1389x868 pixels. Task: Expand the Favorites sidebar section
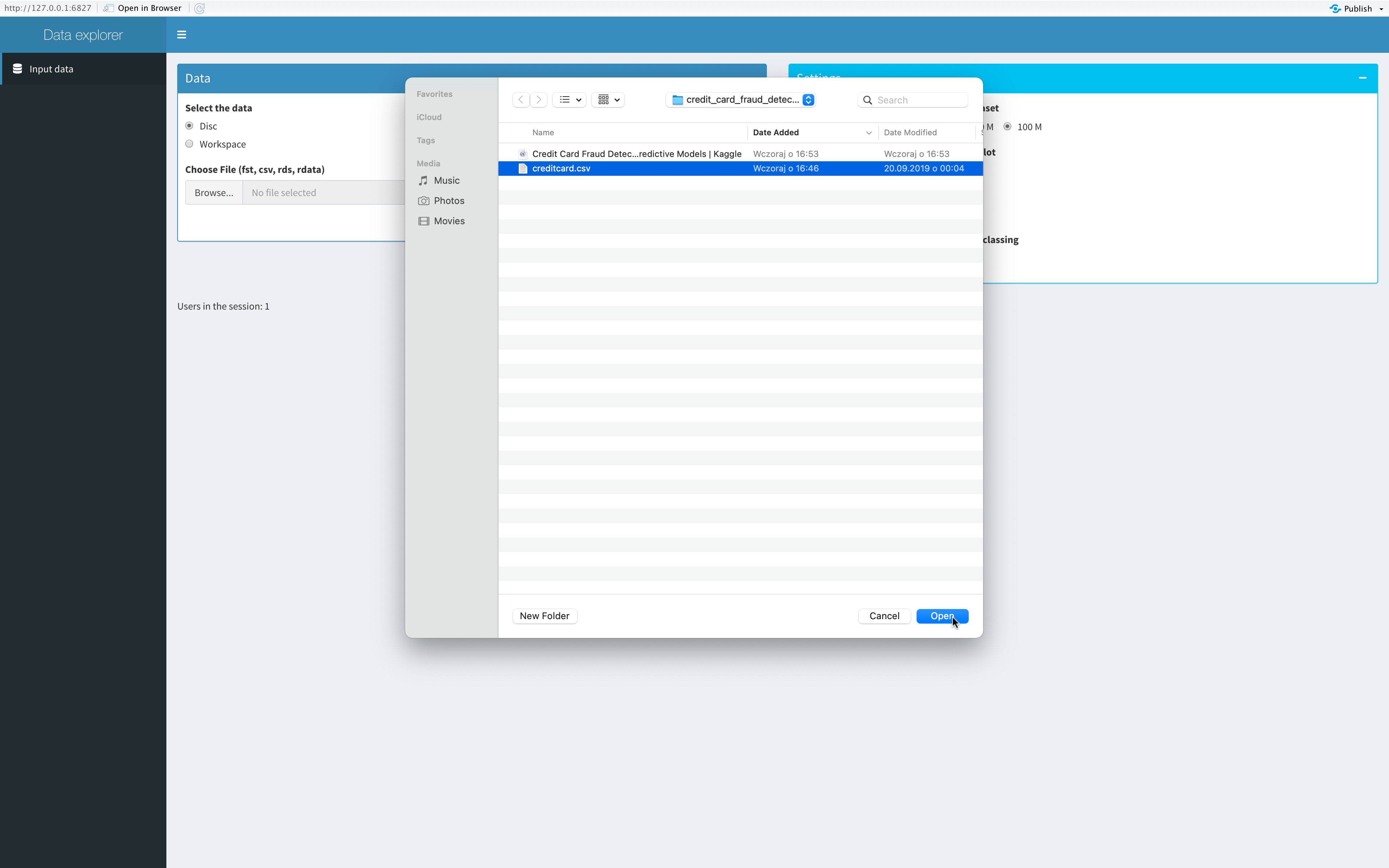click(434, 94)
